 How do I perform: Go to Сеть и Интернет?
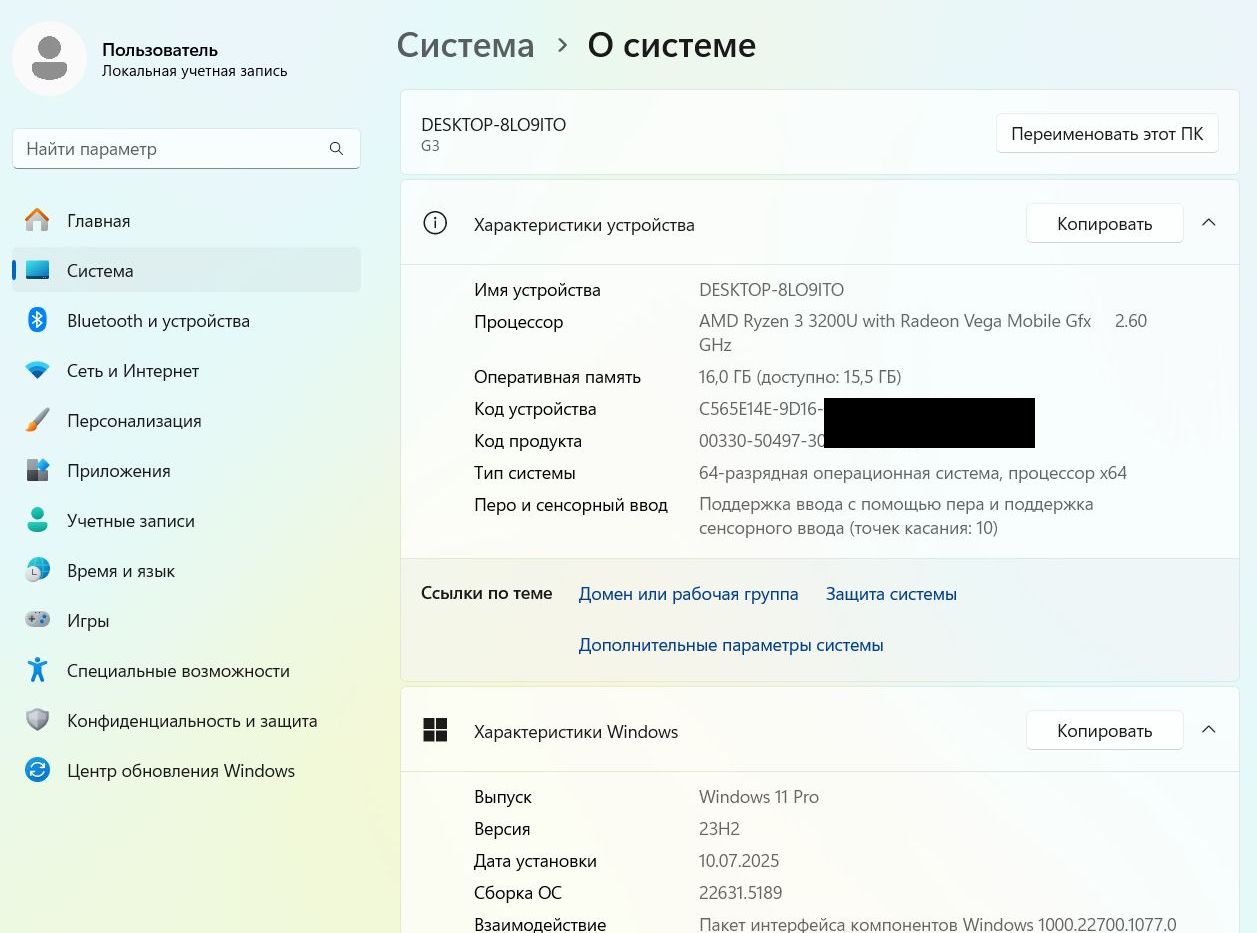[186, 370]
